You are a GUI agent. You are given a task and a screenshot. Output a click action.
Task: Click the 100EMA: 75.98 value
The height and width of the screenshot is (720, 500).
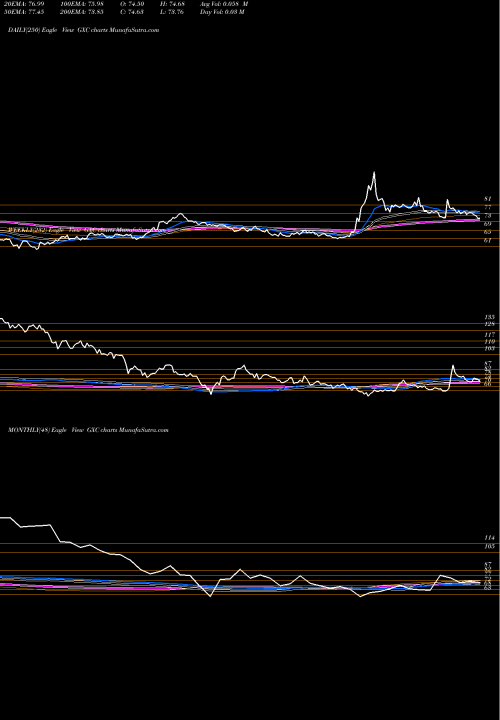coord(80,4)
